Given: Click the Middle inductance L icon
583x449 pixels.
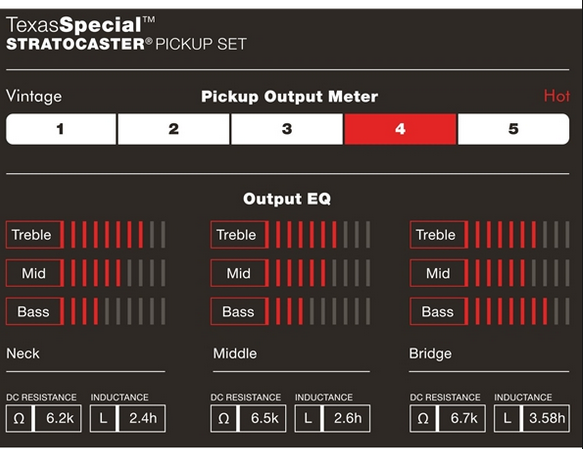Looking at the screenshot, I should (x=308, y=419).
